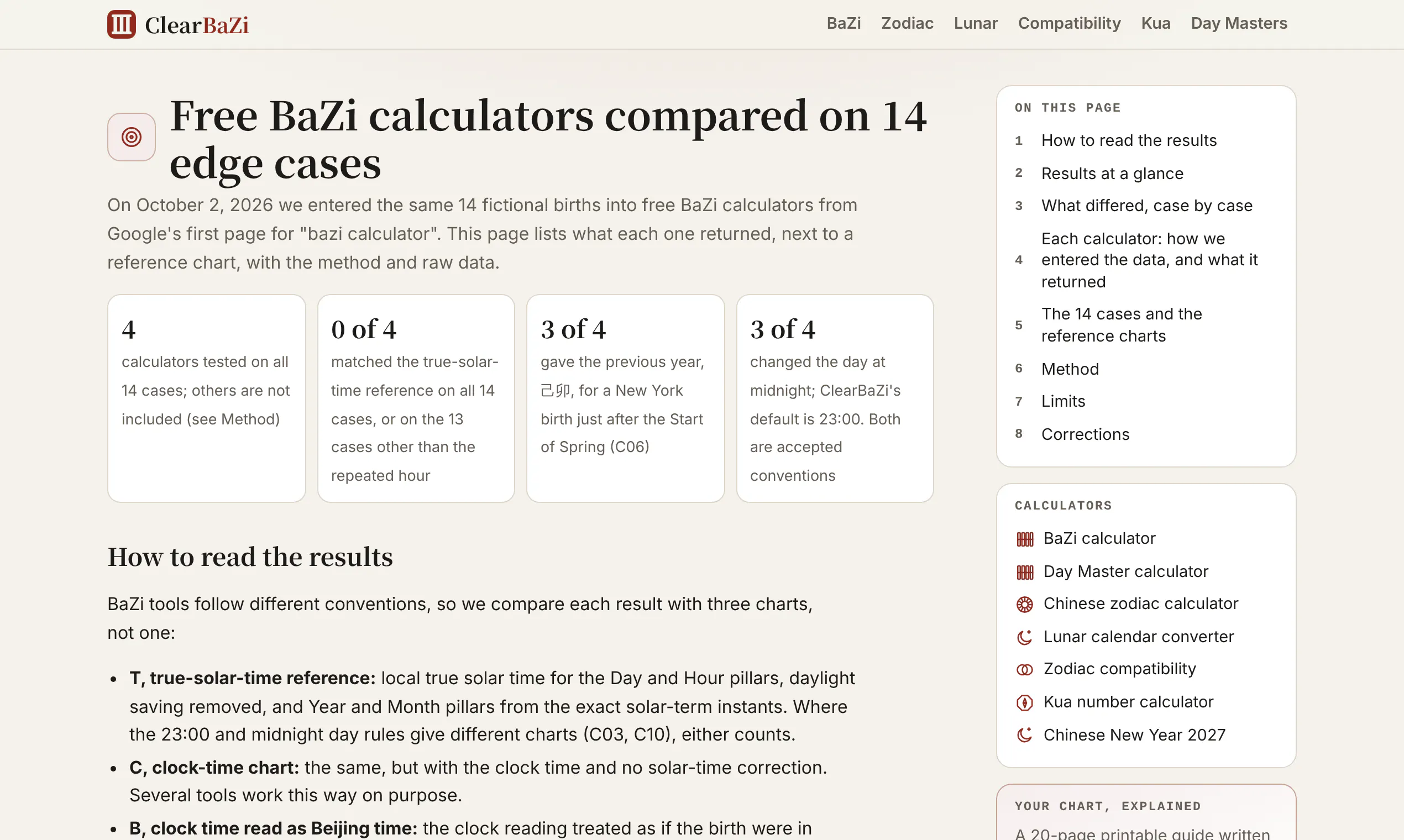Click the Chinese zodiac wheel icon

pos(1025,605)
